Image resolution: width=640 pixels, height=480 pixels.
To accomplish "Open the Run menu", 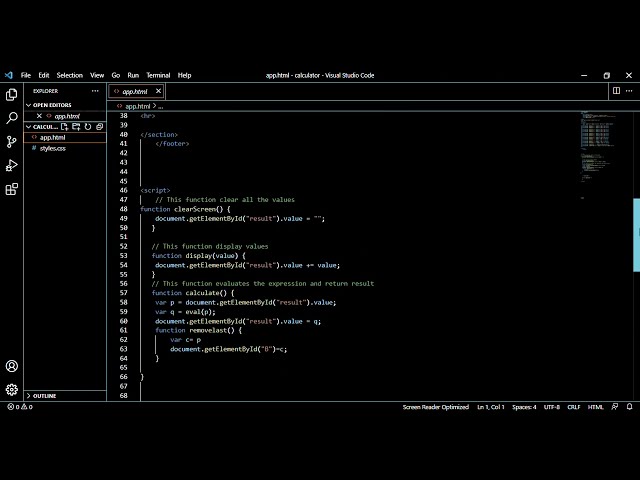I will tap(133, 75).
